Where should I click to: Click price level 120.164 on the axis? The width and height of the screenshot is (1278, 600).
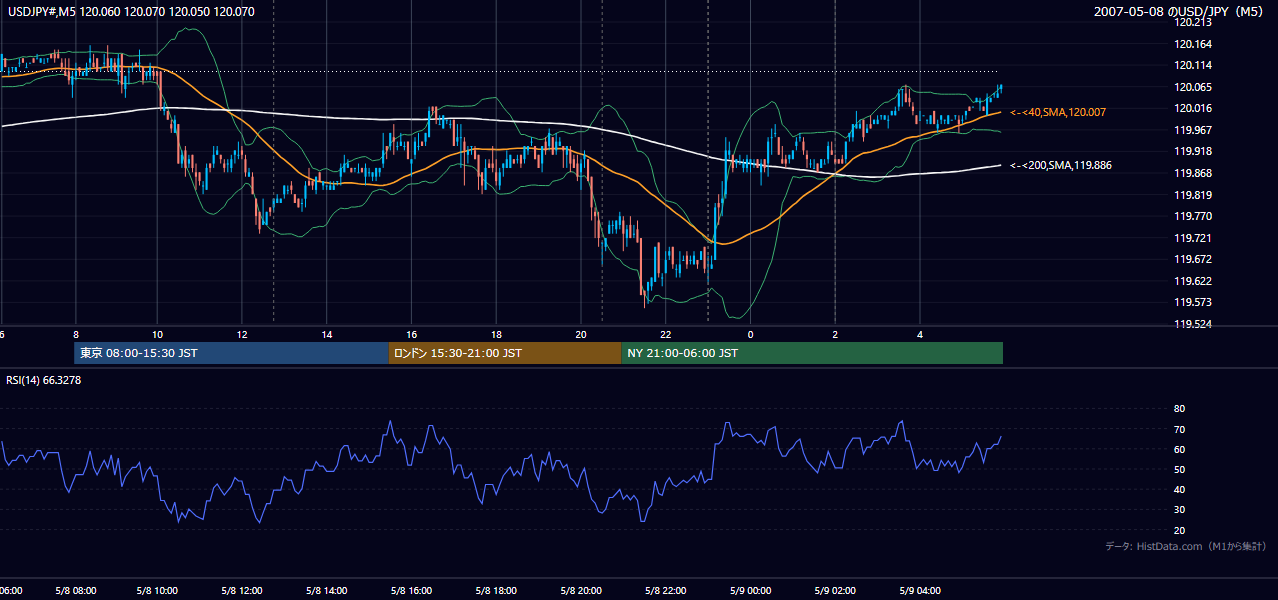[1193, 44]
